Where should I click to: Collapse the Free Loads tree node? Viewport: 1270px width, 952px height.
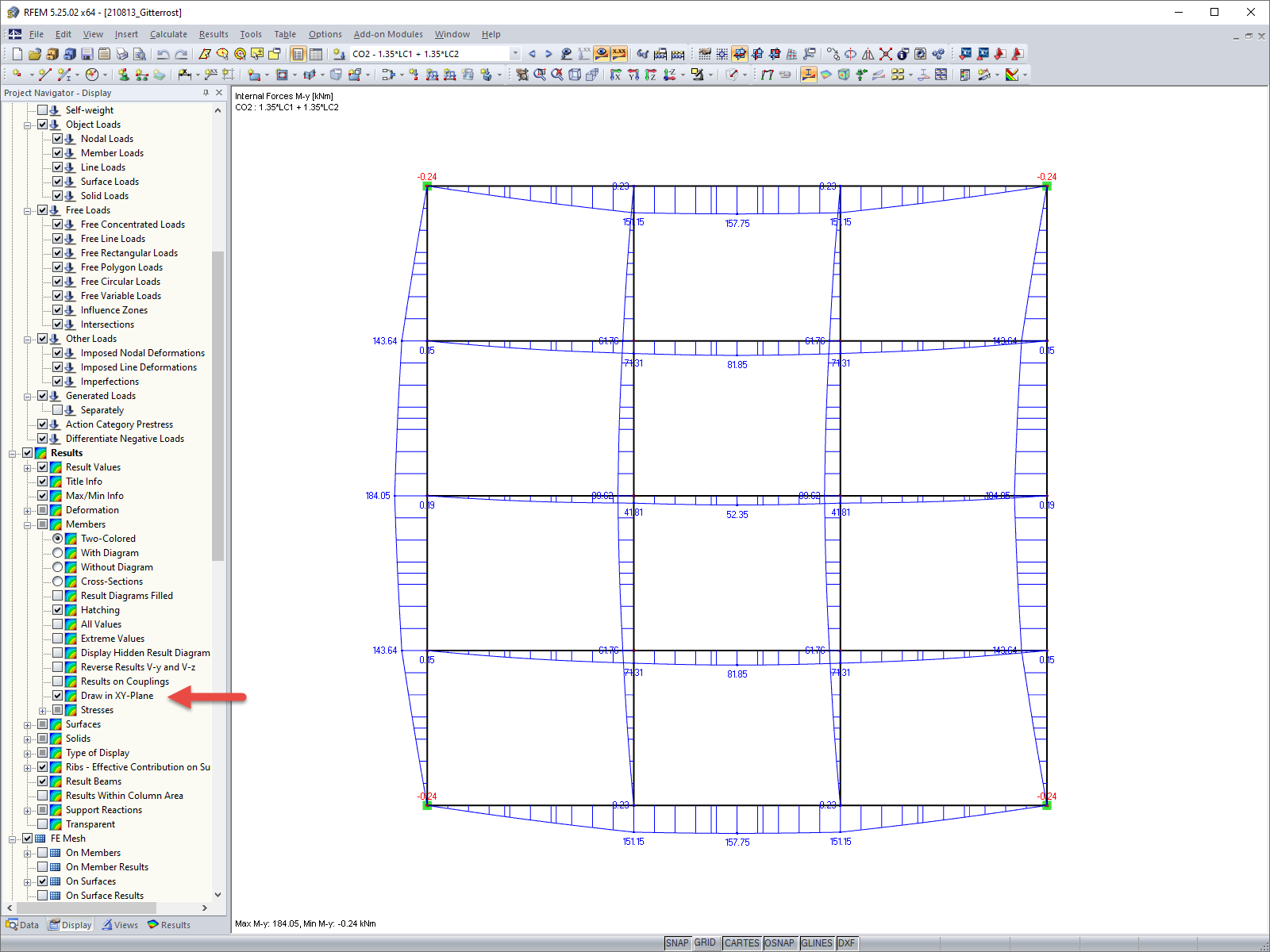tap(28, 210)
